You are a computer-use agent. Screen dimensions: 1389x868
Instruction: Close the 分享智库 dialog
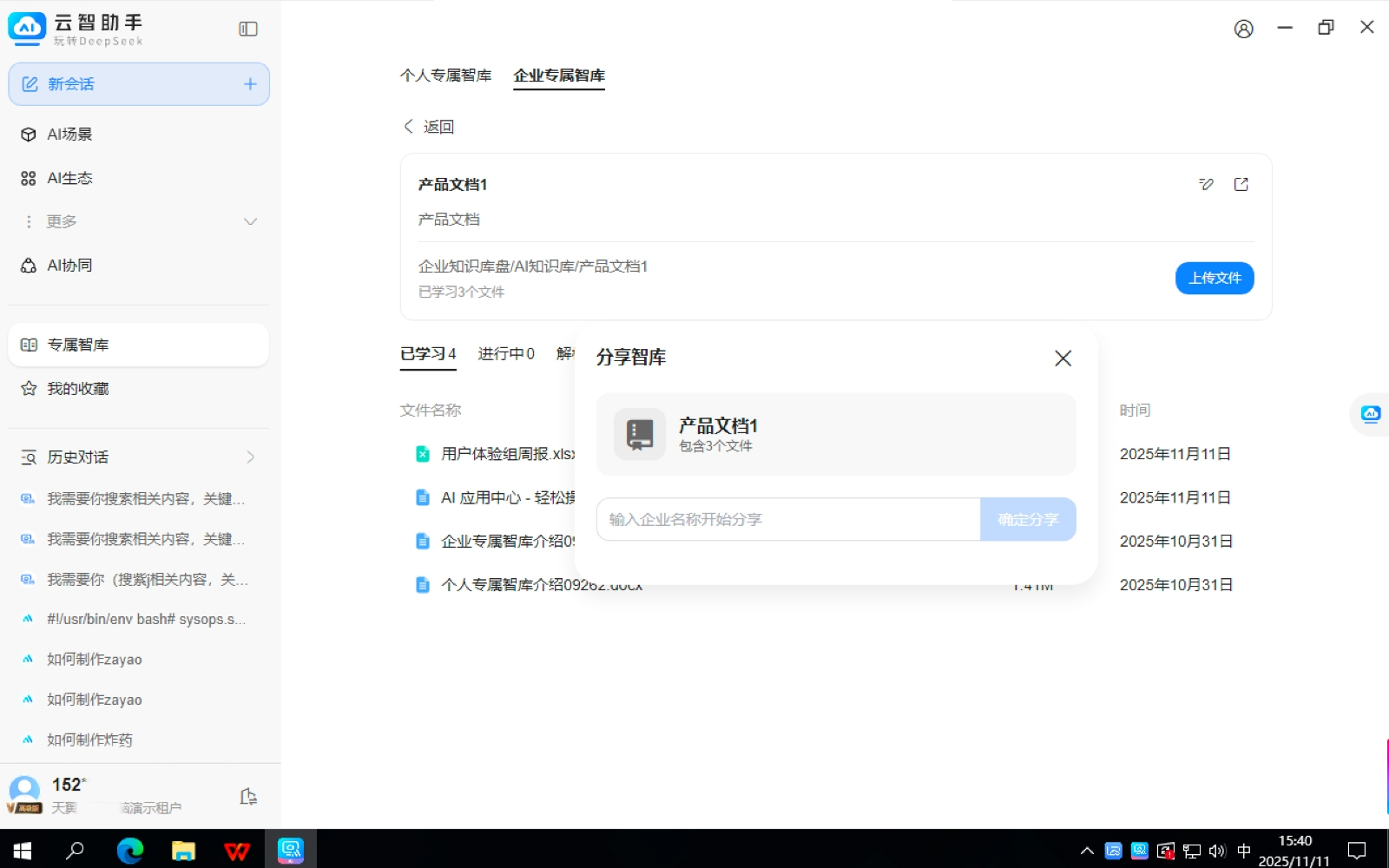point(1063,358)
